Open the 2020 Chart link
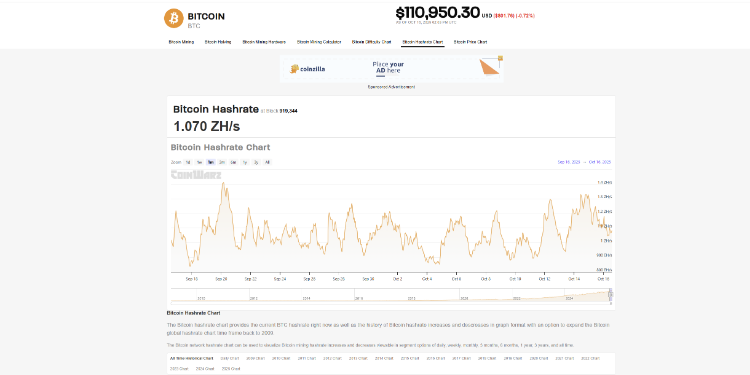 539,358
